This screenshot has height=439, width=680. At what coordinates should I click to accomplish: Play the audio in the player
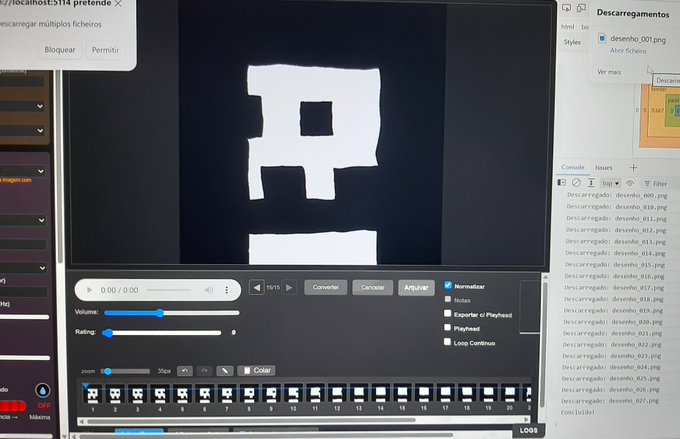point(89,290)
